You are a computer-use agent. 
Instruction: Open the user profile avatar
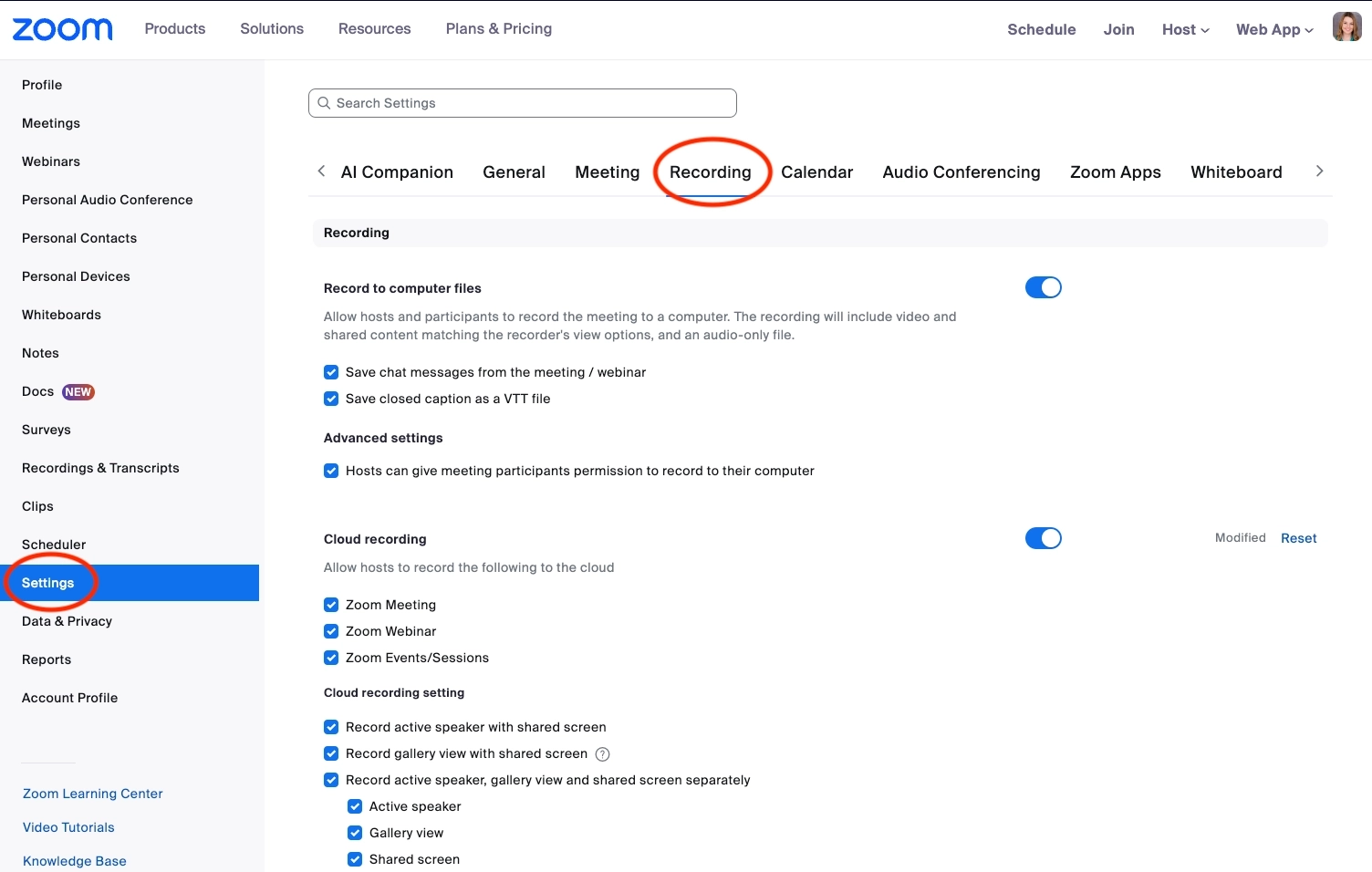coord(1346,27)
